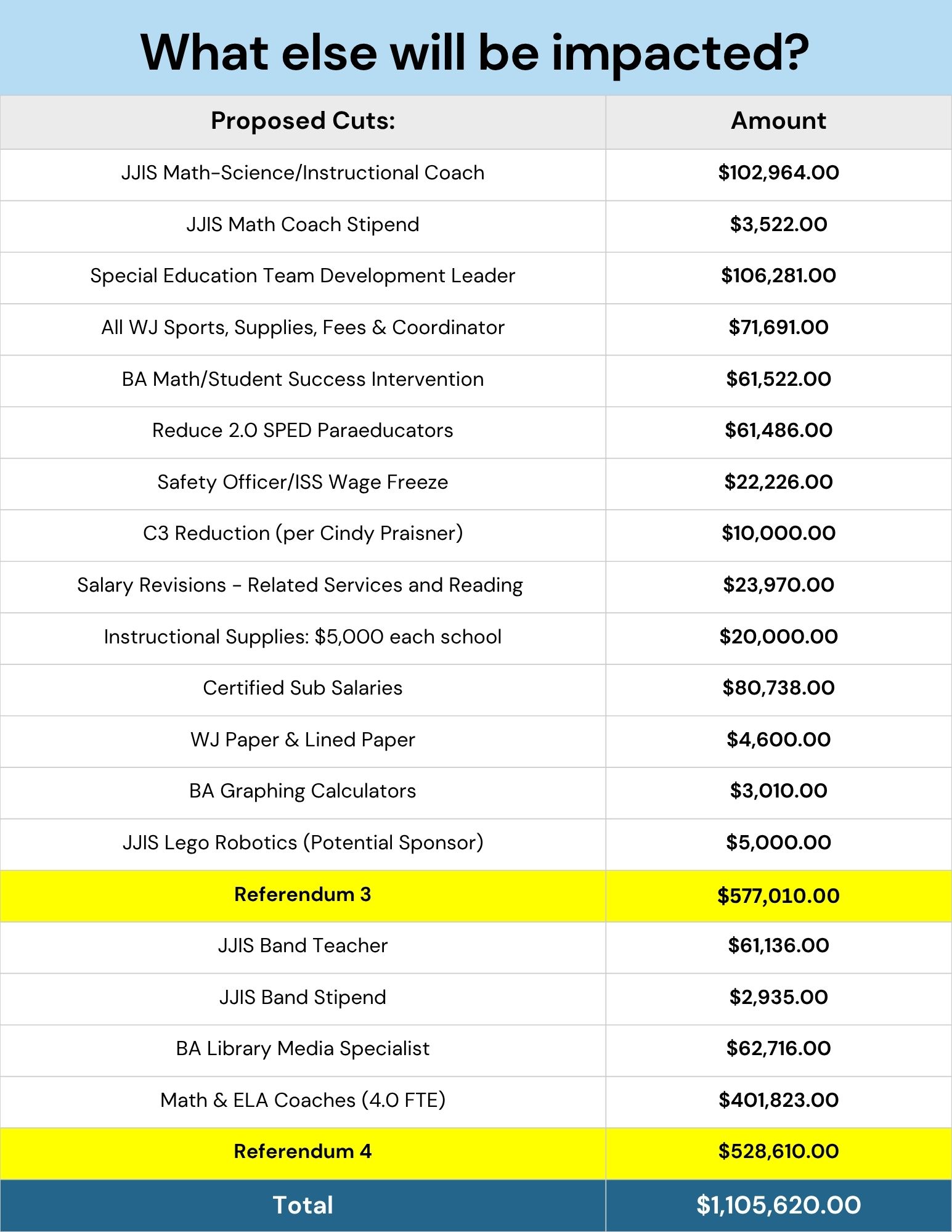The width and height of the screenshot is (952, 1232).
Task: Select All WJ Sports, Supplies, Fees & Coordinator
Action: click(x=303, y=328)
